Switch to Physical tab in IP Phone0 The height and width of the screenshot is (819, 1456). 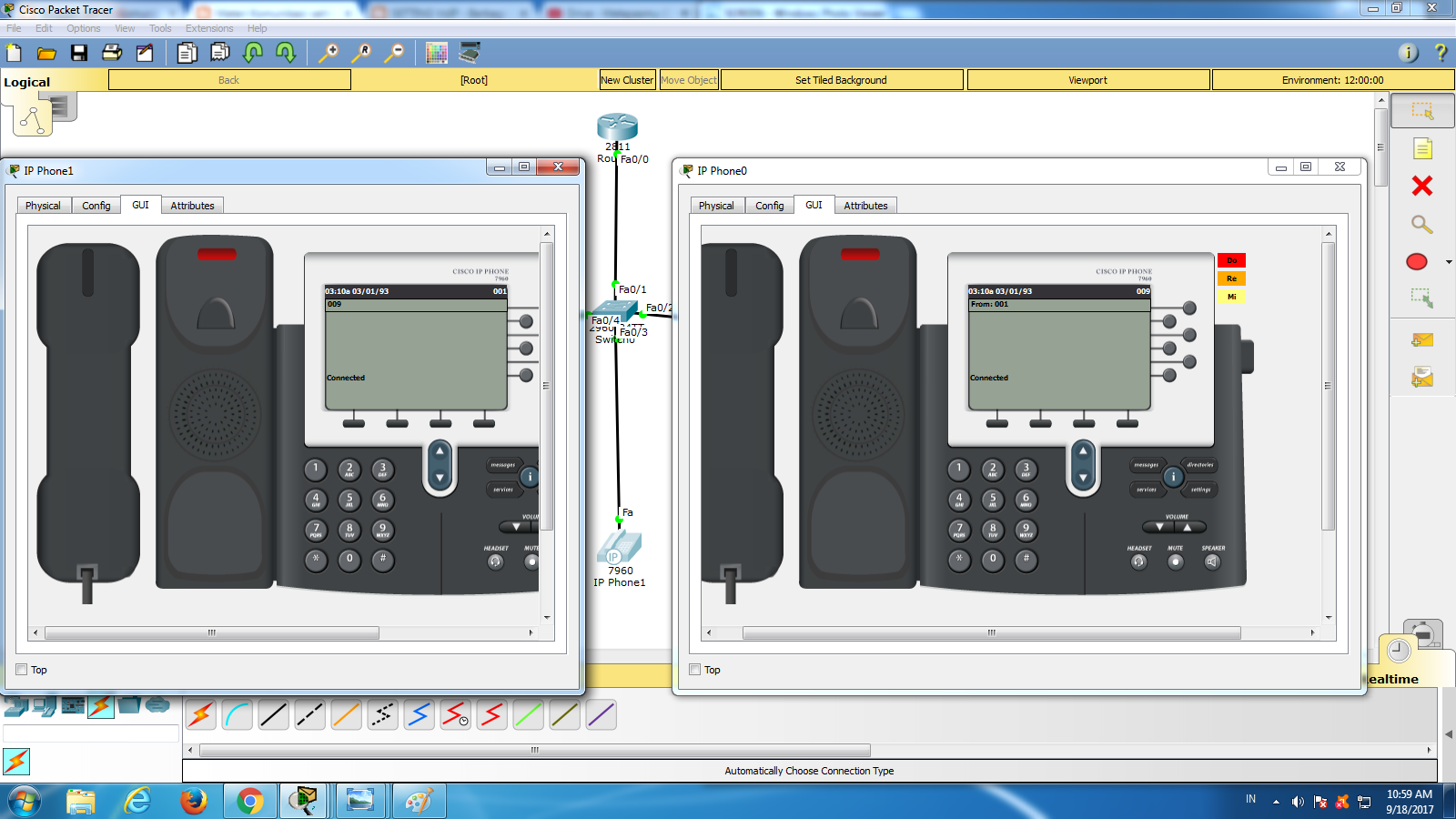[716, 206]
